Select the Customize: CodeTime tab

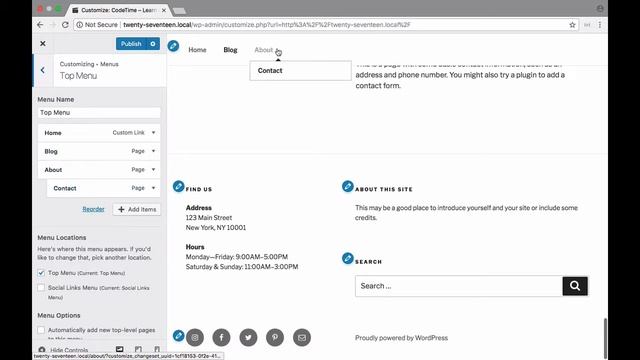click(118, 10)
